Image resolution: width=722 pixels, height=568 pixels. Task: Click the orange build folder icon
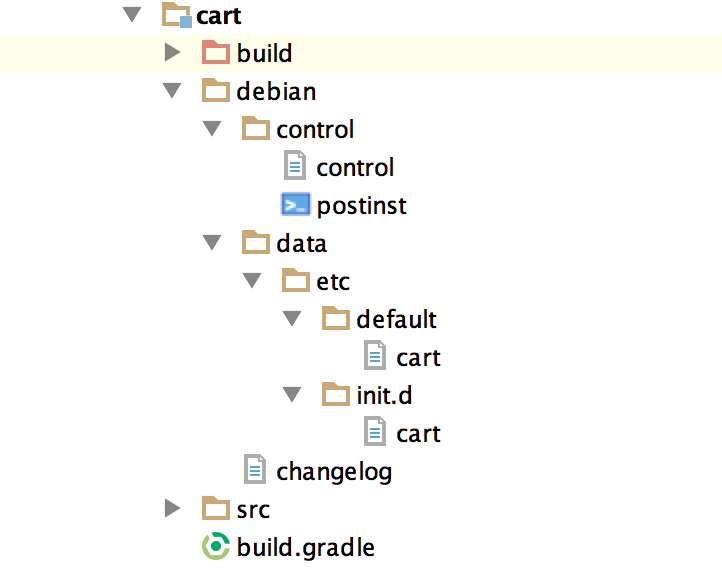coord(216,53)
